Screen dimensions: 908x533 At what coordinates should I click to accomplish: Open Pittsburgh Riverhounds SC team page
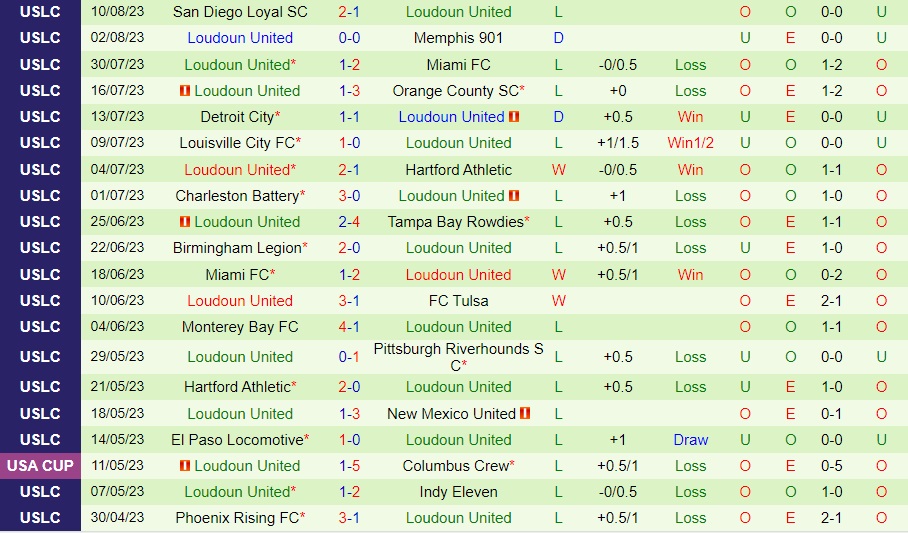458,349
